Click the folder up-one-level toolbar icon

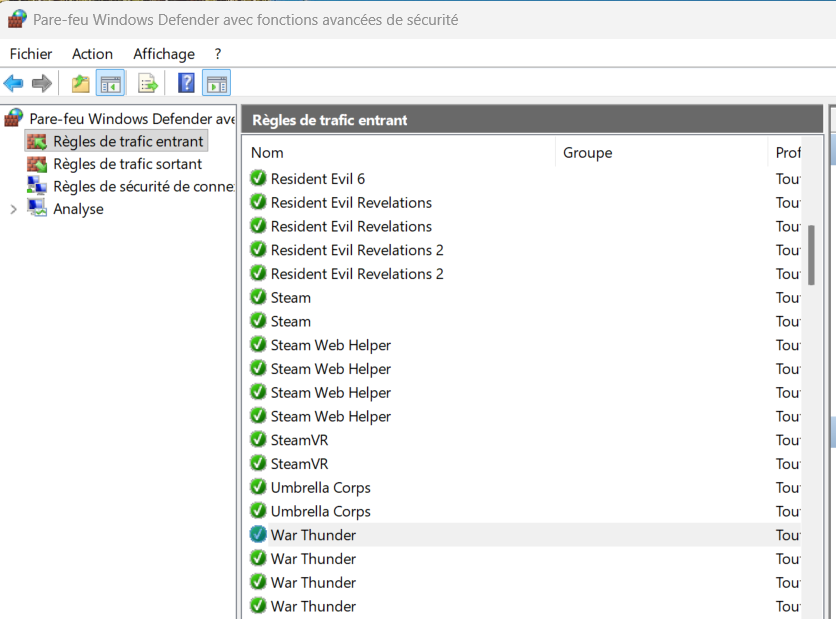(80, 84)
